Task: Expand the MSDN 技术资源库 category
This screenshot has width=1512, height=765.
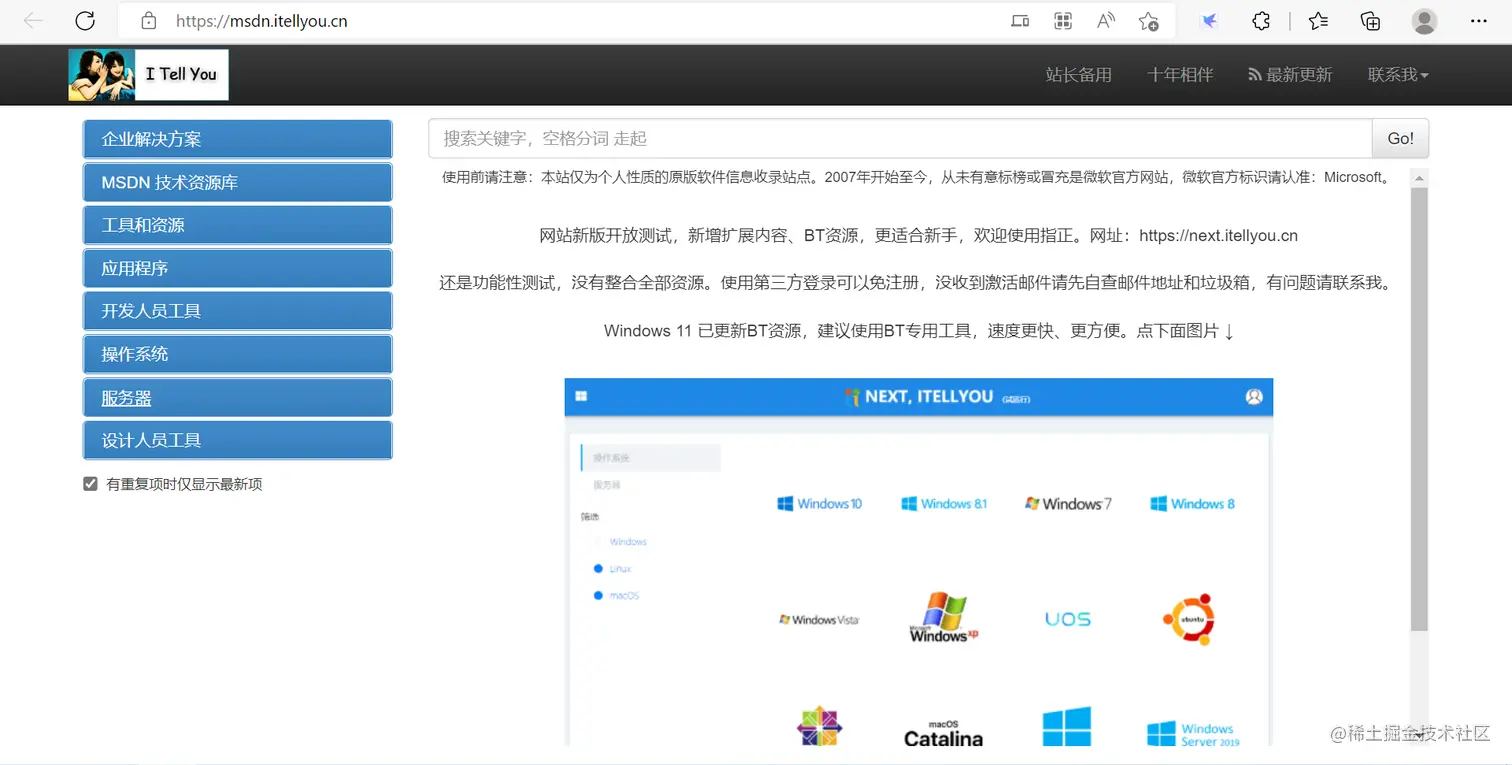Action: [x=237, y=182]
